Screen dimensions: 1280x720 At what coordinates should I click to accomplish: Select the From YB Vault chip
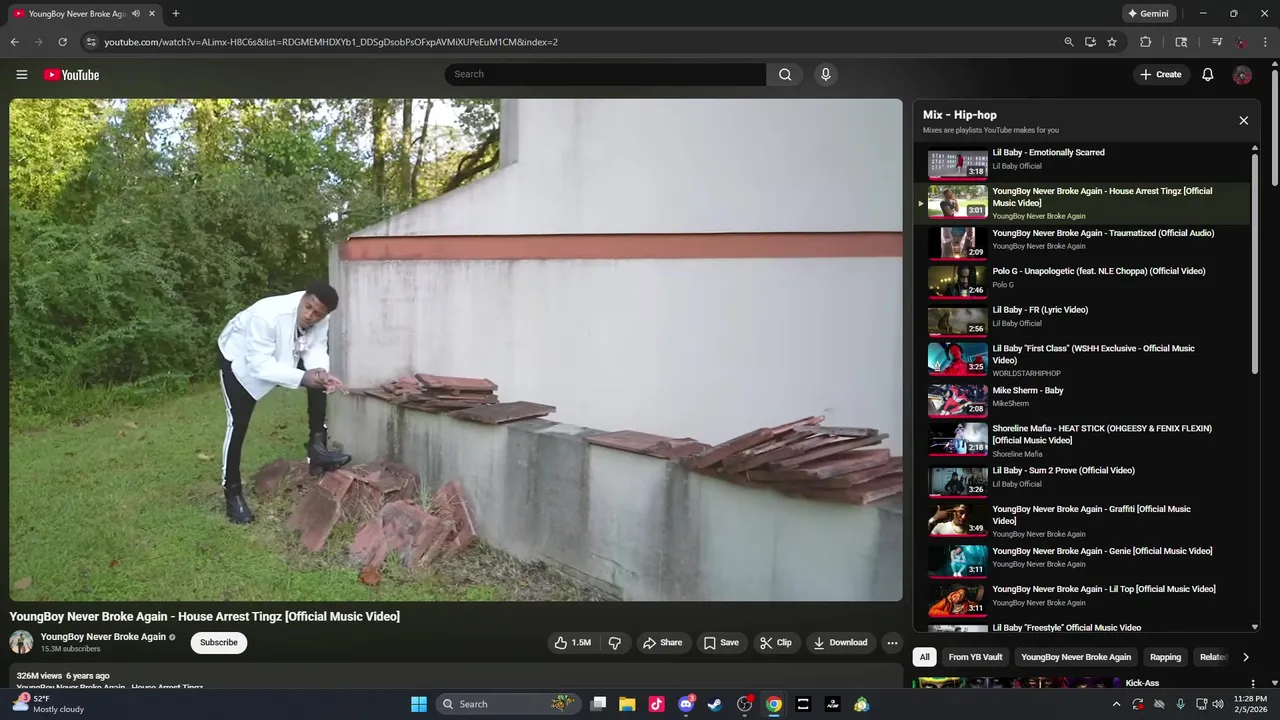[975, 657]
